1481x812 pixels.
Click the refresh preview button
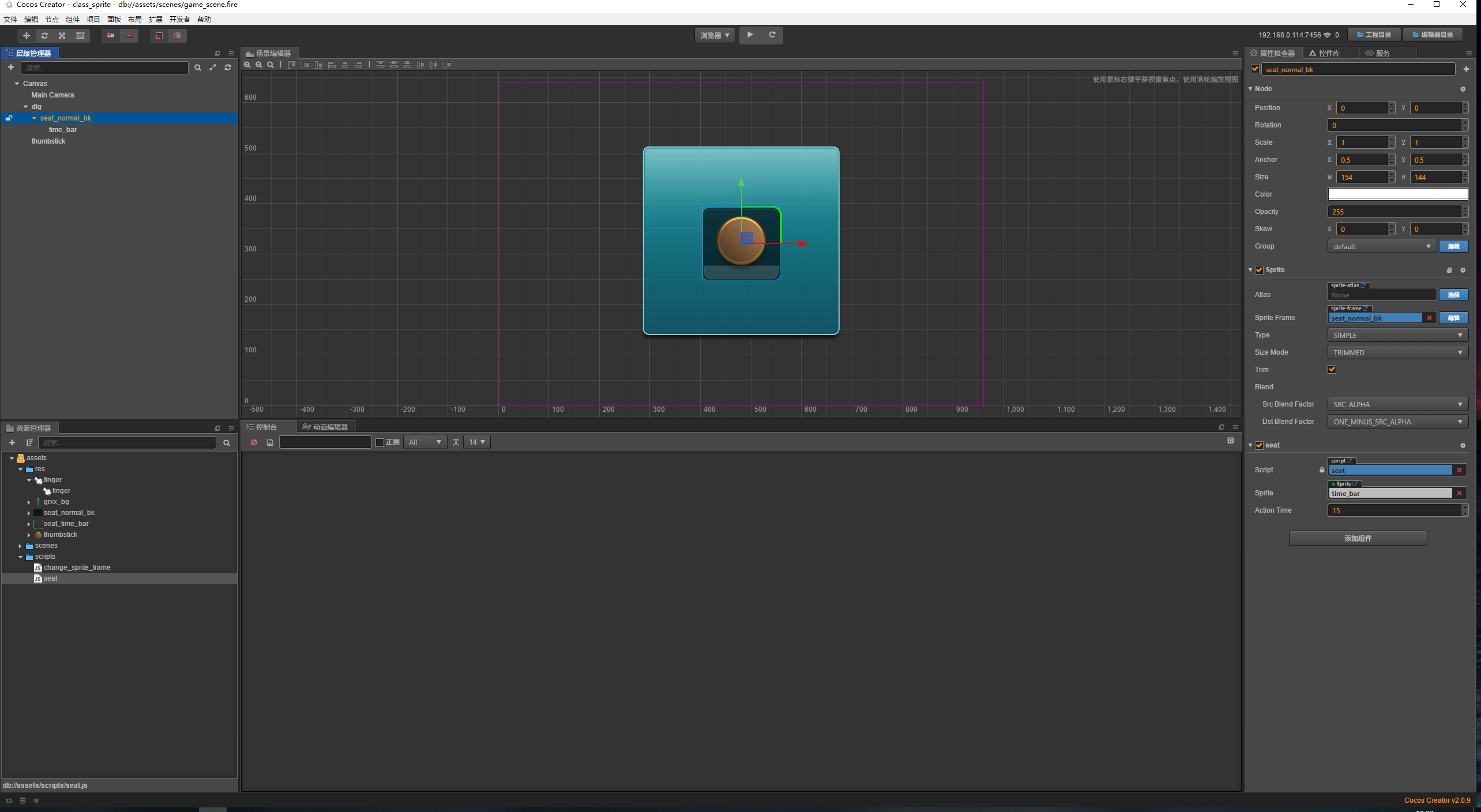772,35
